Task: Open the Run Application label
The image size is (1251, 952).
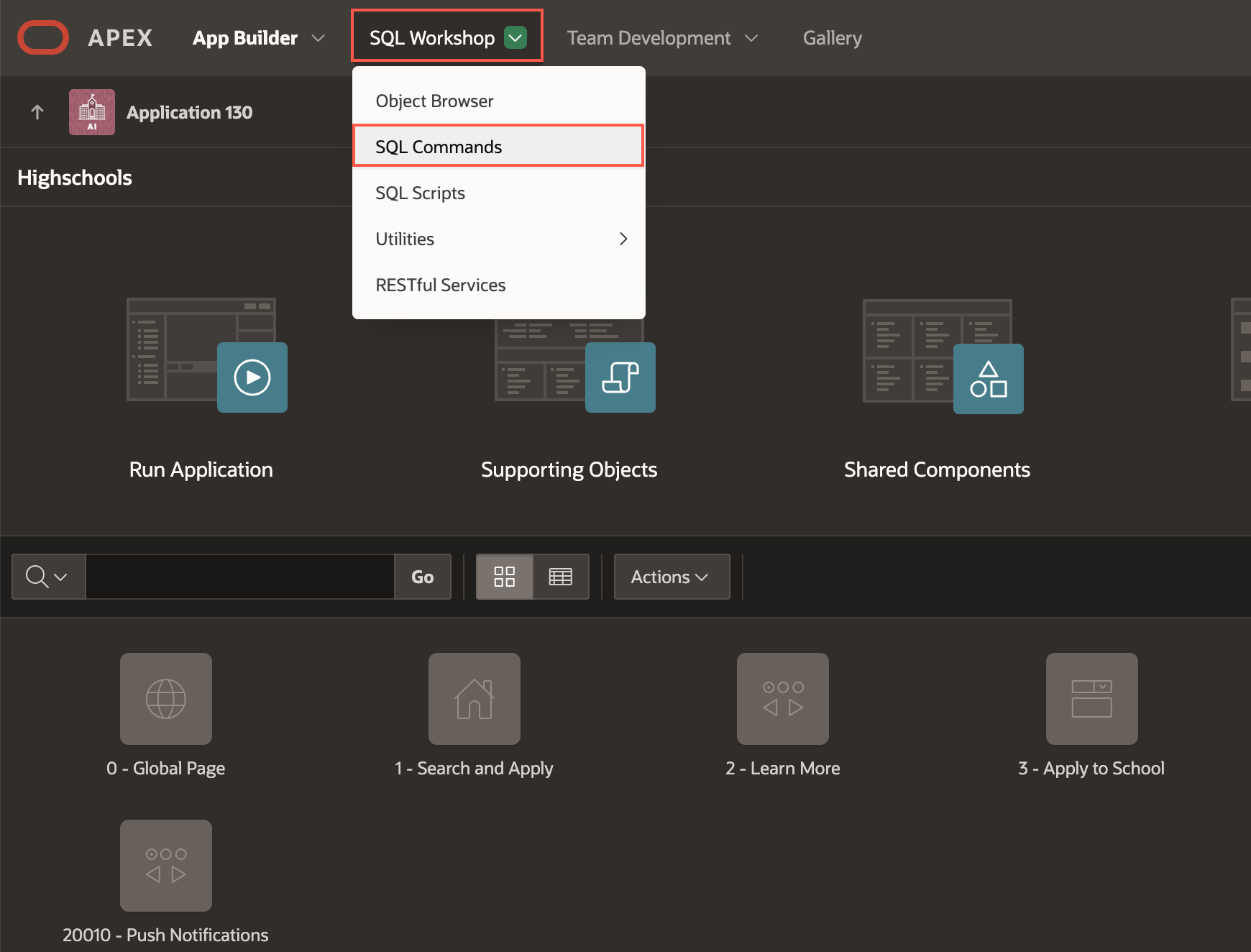Action: [x=201, y=470]
